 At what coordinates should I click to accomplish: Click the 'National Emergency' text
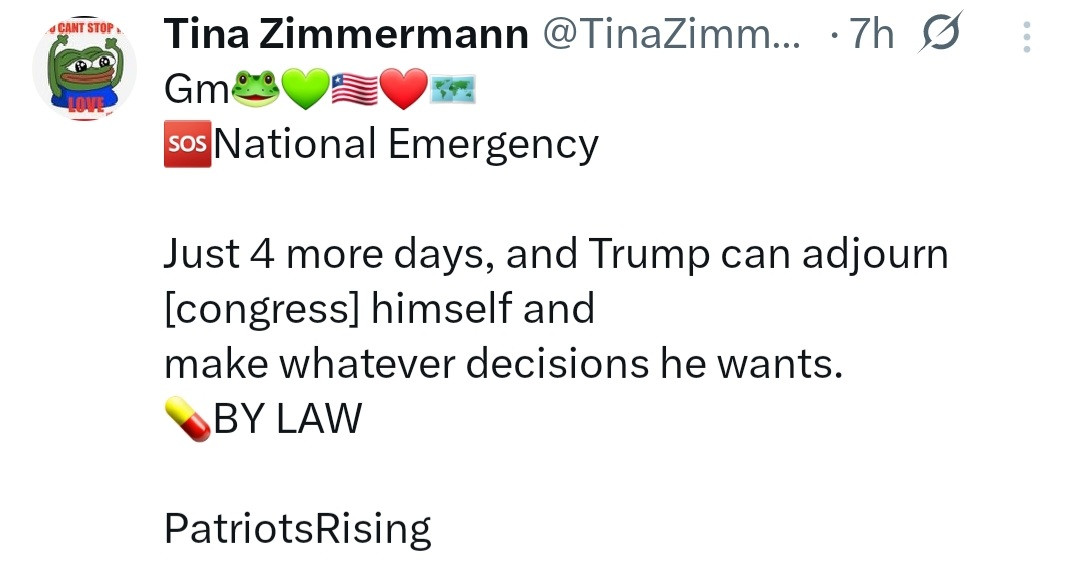click(x=406, y=145)
